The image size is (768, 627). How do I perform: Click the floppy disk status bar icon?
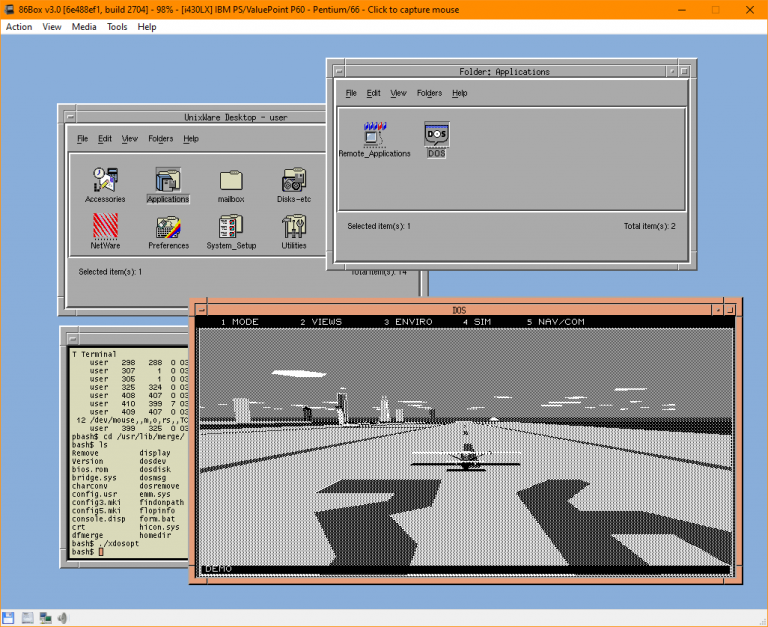tap(9, 618)
